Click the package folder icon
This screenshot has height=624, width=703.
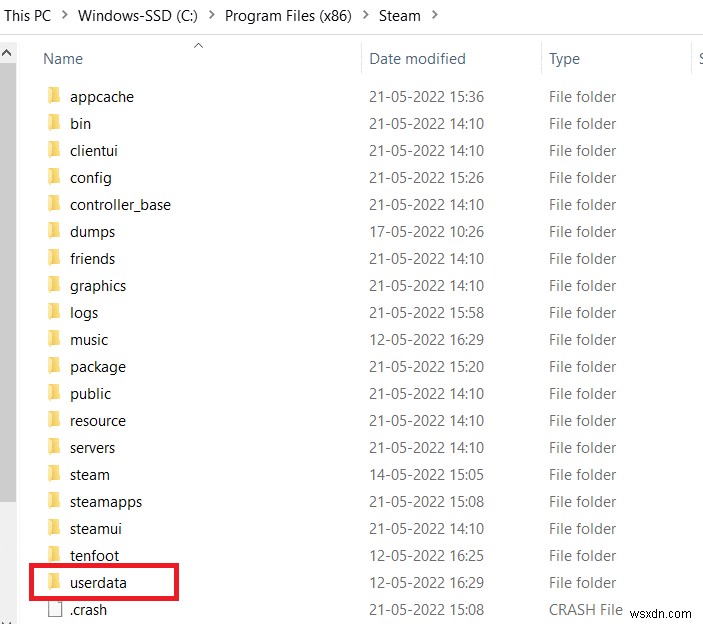pos(54,365)
